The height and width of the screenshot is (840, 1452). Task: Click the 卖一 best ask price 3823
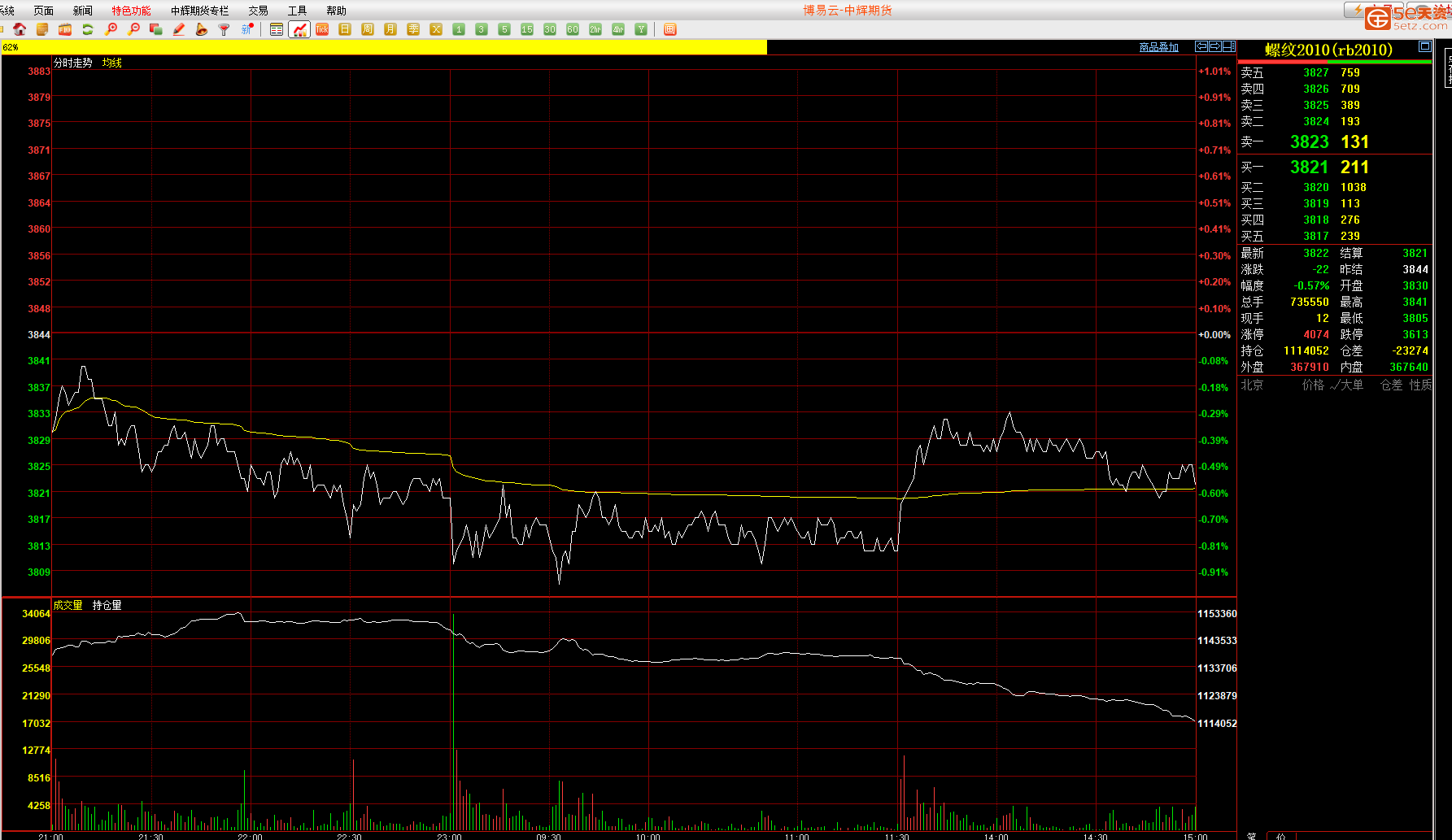(1309, 141)
